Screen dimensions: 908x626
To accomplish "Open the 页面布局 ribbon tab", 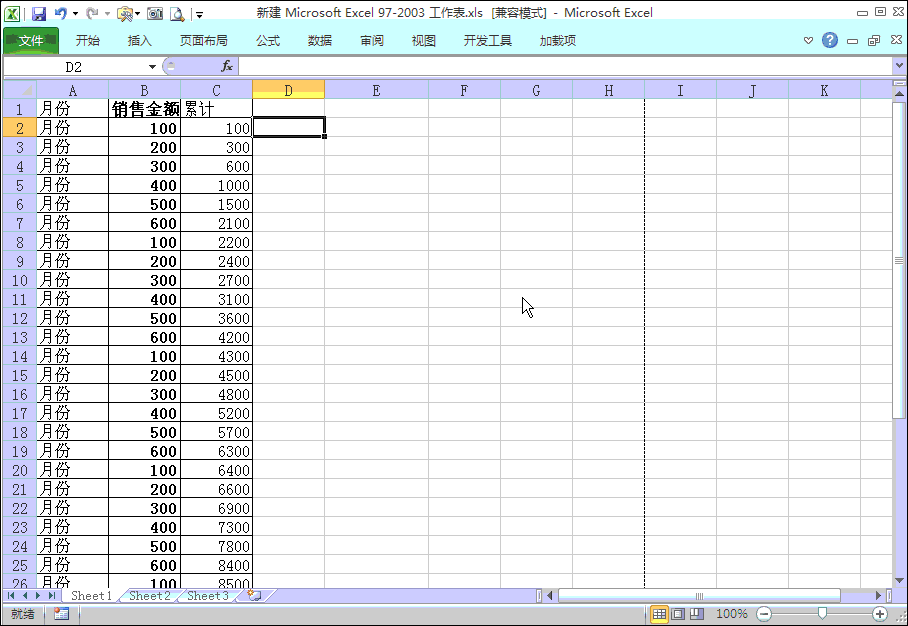I will pyautogui.click(x=203, y=41).
